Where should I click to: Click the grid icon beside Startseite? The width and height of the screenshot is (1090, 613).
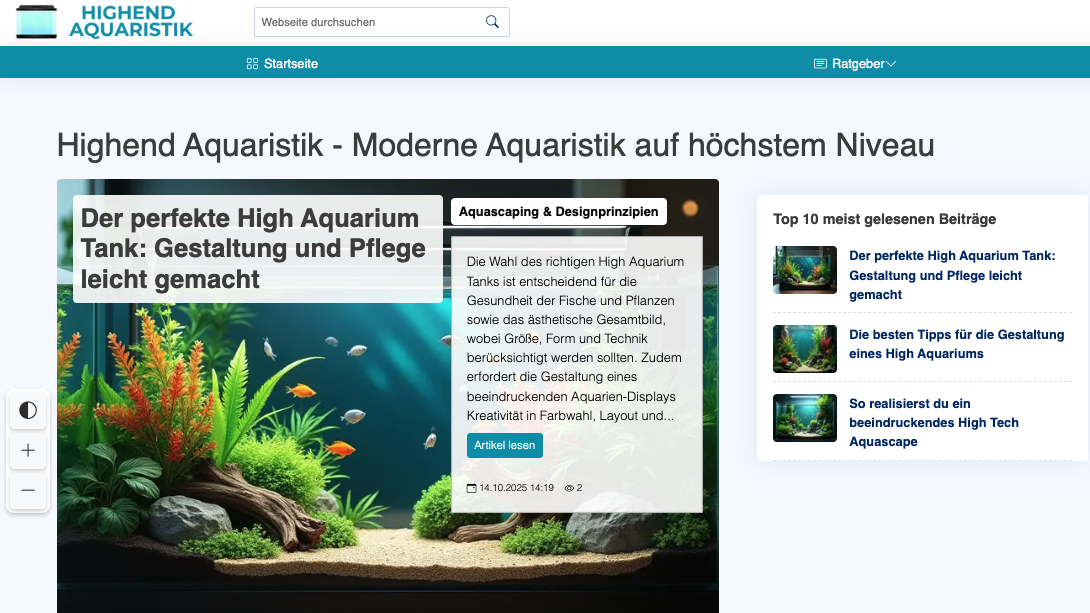(250, 62)
